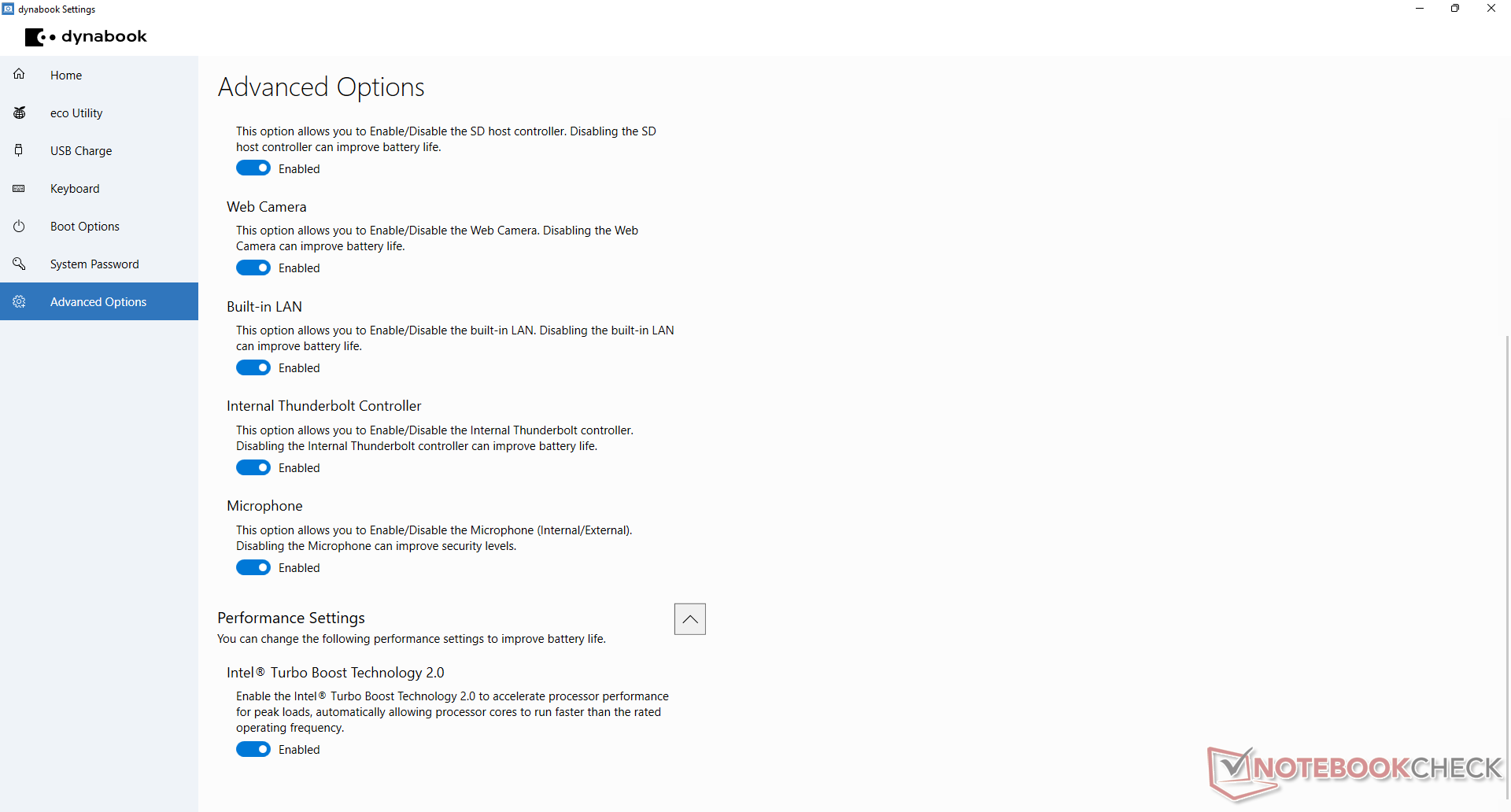Collapse the Performance Settings section

coord(690,619)
